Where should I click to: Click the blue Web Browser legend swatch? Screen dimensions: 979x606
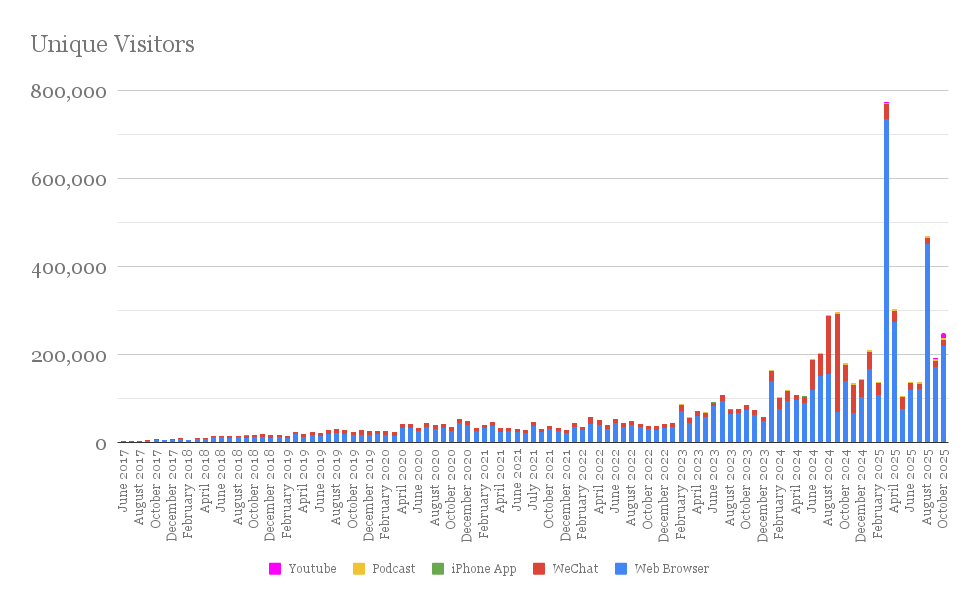621,569
